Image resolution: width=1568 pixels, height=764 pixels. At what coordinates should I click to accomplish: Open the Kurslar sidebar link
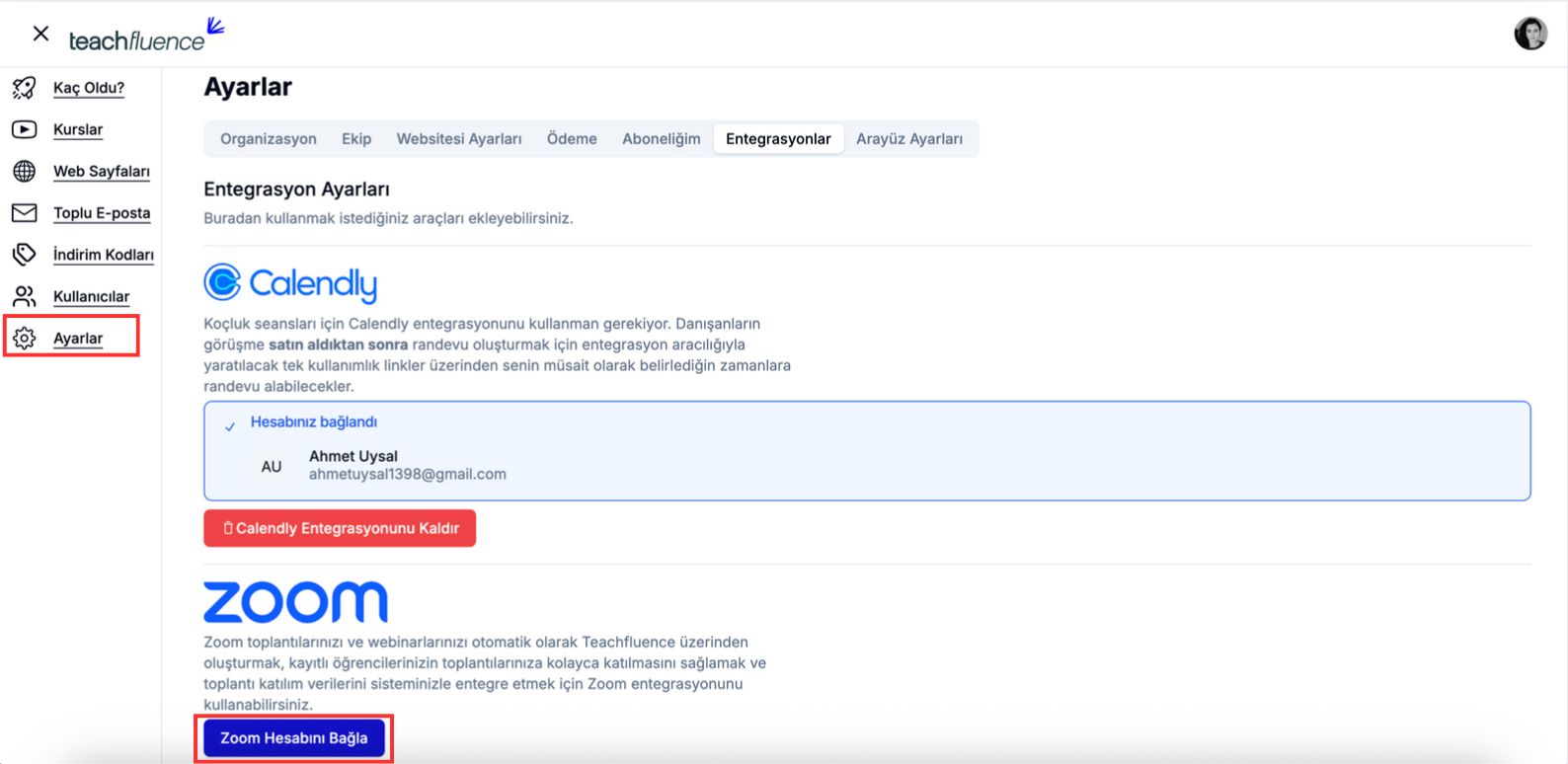[x=78, y=129]
